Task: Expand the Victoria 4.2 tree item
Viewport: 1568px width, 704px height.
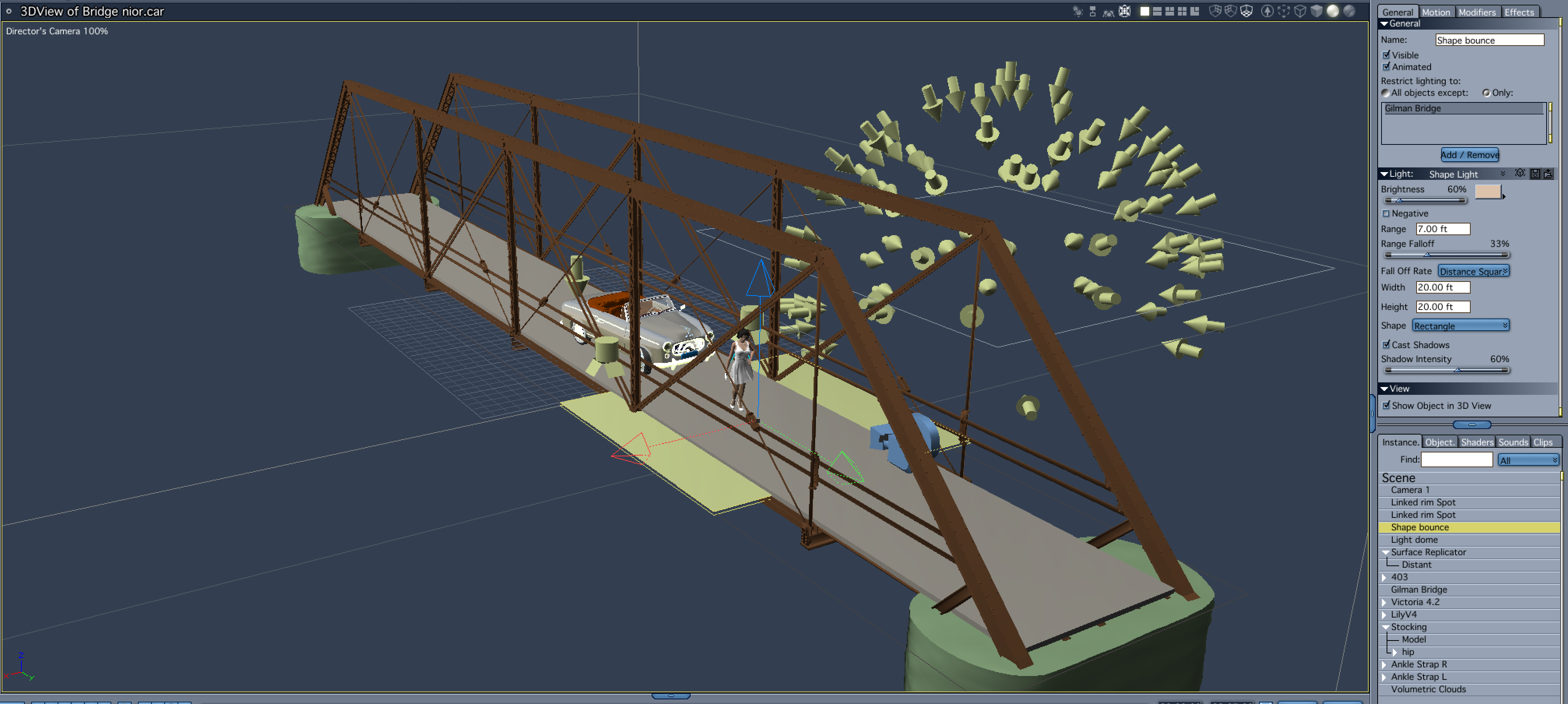Action: point(1384,602)
